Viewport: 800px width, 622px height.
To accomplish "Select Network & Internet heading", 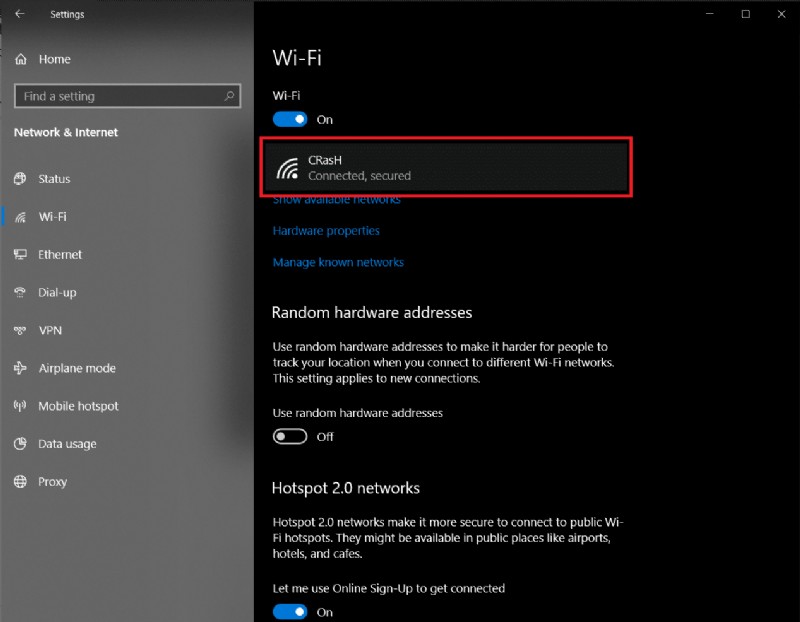I will pos(68,132).
